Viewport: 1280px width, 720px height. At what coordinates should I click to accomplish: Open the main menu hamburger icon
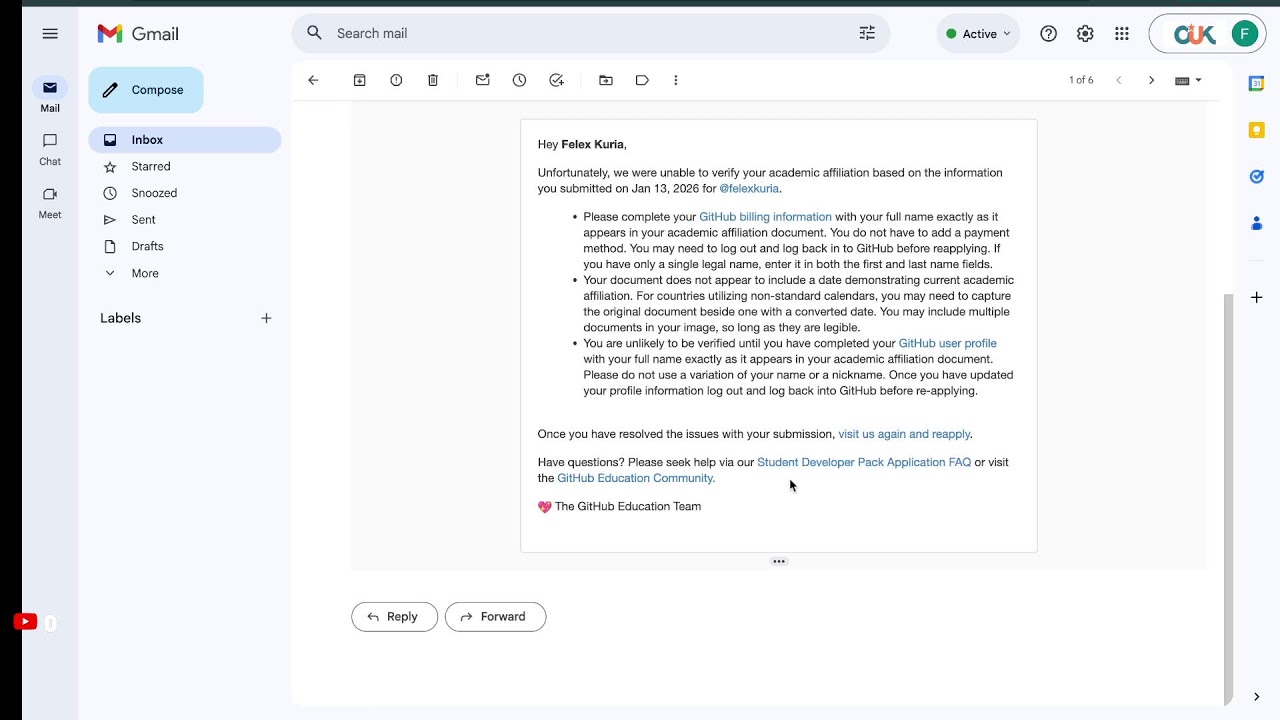(x=50, y=34)
